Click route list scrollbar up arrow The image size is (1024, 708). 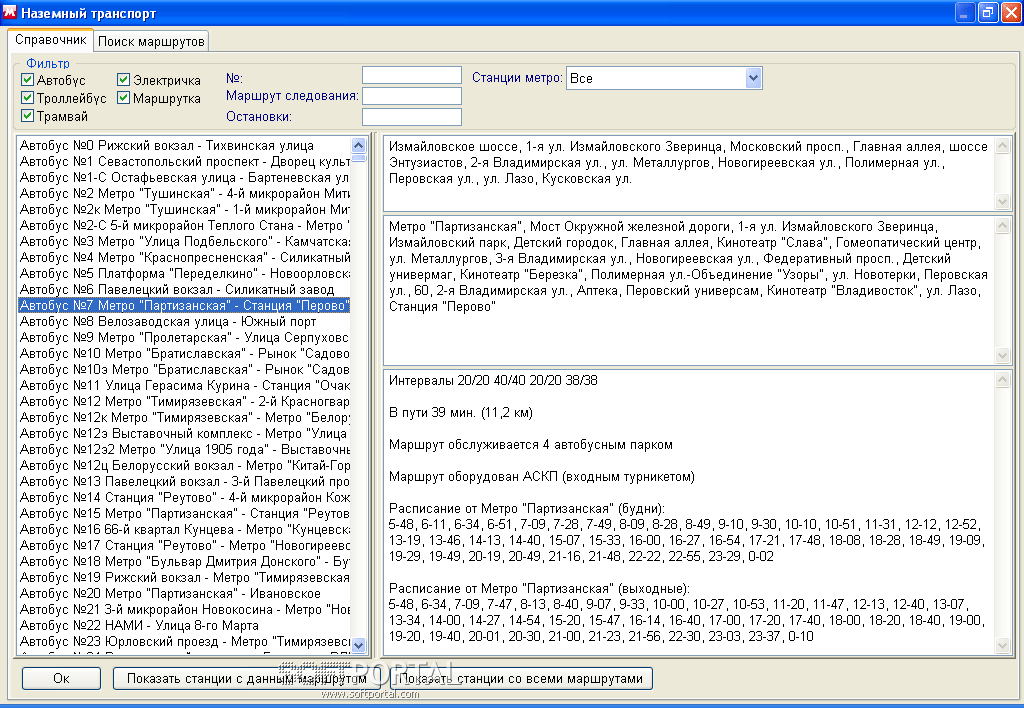(x=359, y=145)
